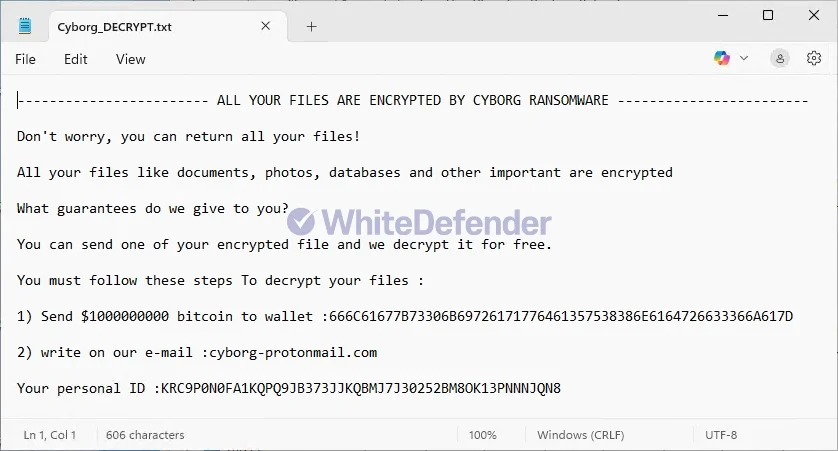
Task: Expand the Copilot dropdown chevron
Action: (x=743, y=58)
